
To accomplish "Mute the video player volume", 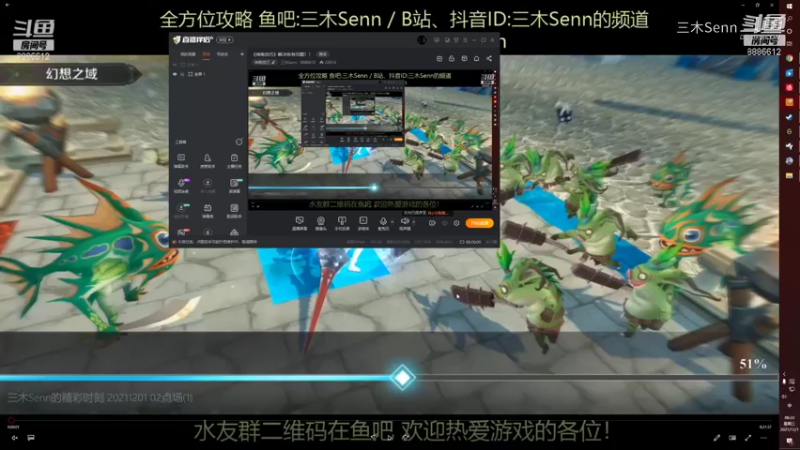I will pyautogui.click(x=14, y=438).
